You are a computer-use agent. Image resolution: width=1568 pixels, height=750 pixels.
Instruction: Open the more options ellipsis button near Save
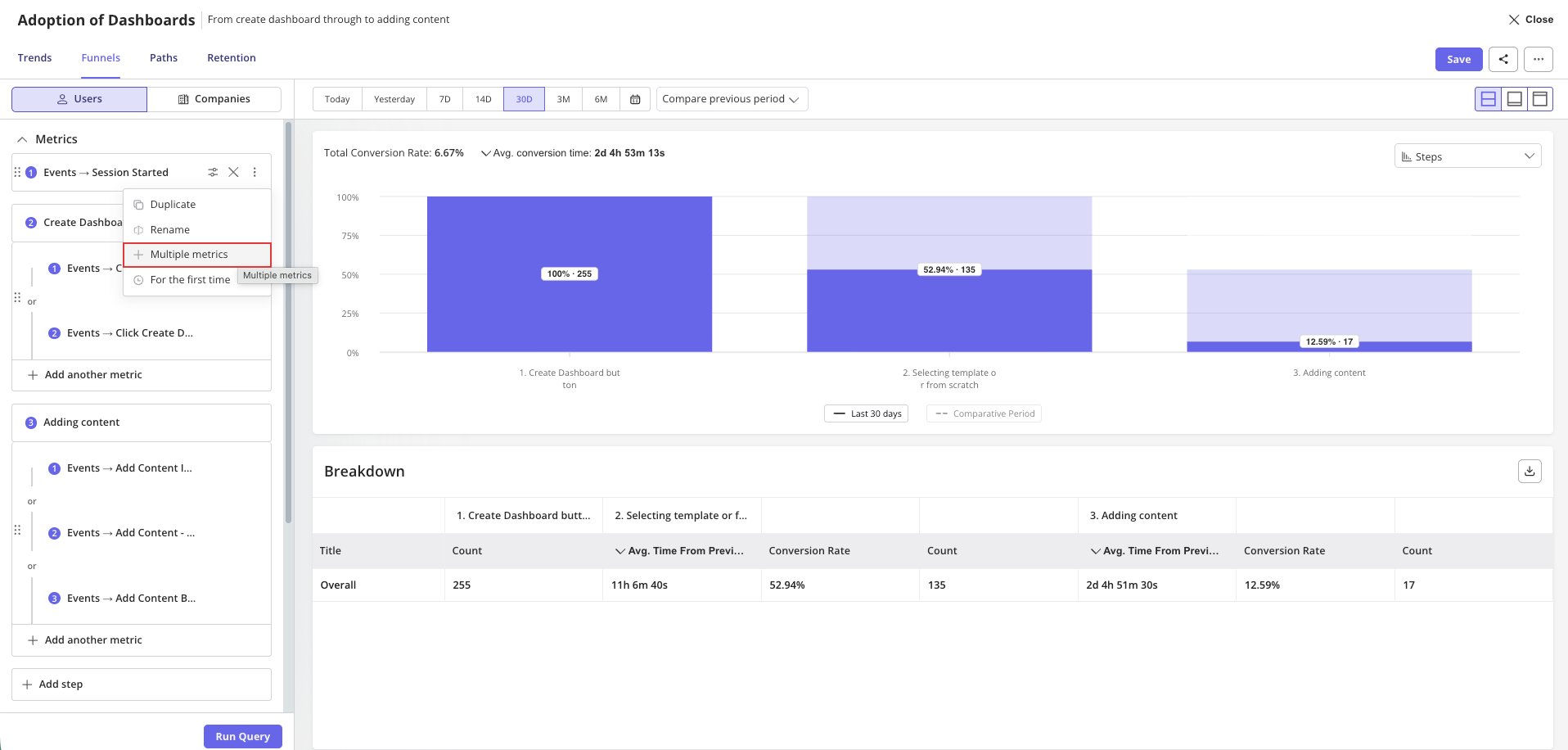1539,59
